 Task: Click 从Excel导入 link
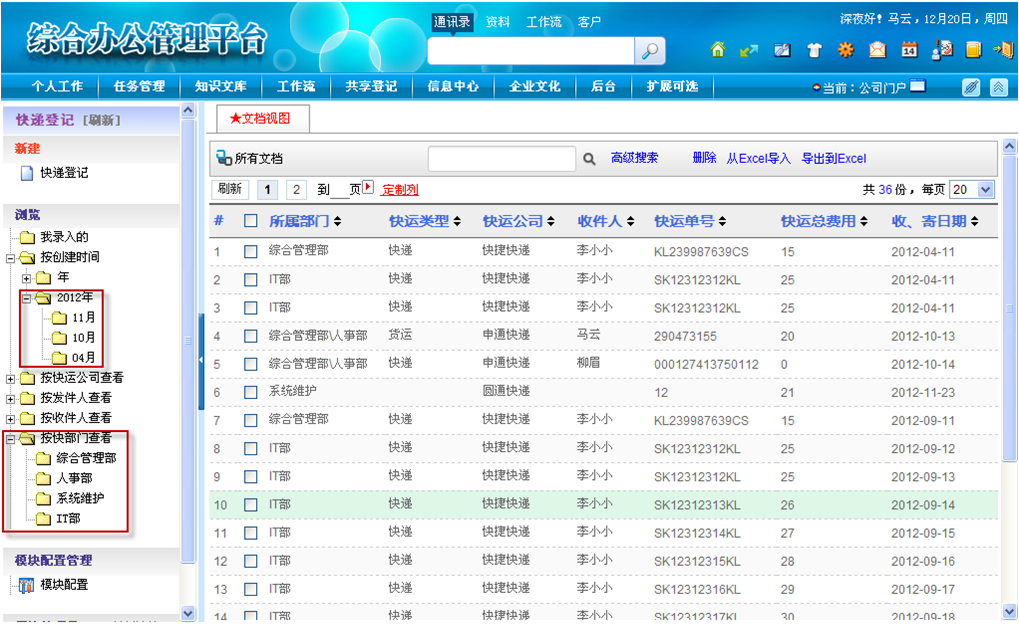click(758, 159)
